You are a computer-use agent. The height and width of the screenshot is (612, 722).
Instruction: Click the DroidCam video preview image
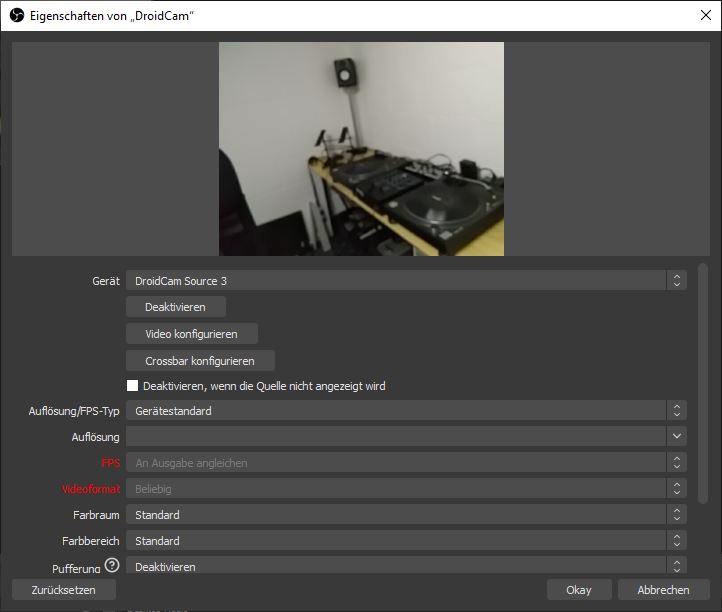coord(361,148)
